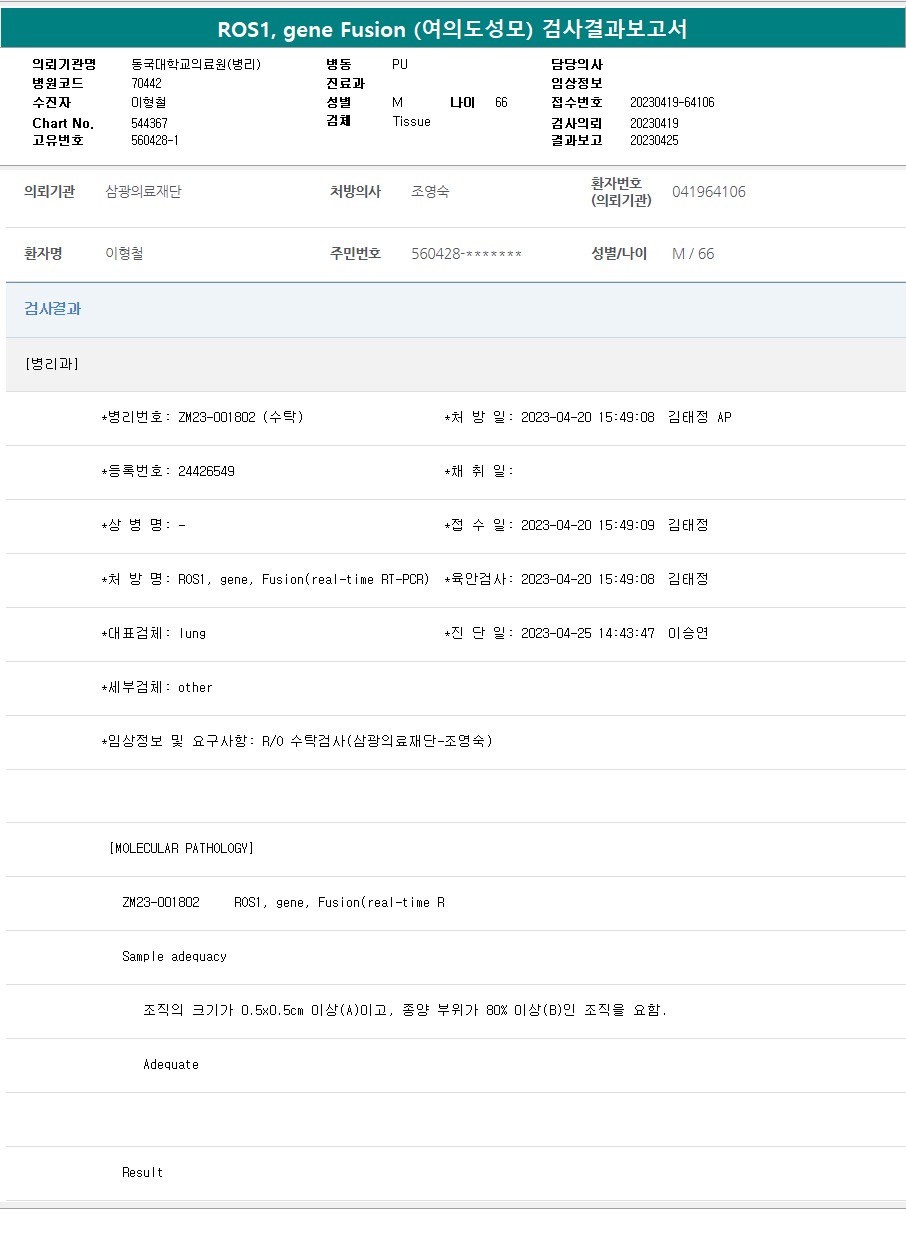Click 대표검체 value lung
The image size is (906, 1240).
192,633
